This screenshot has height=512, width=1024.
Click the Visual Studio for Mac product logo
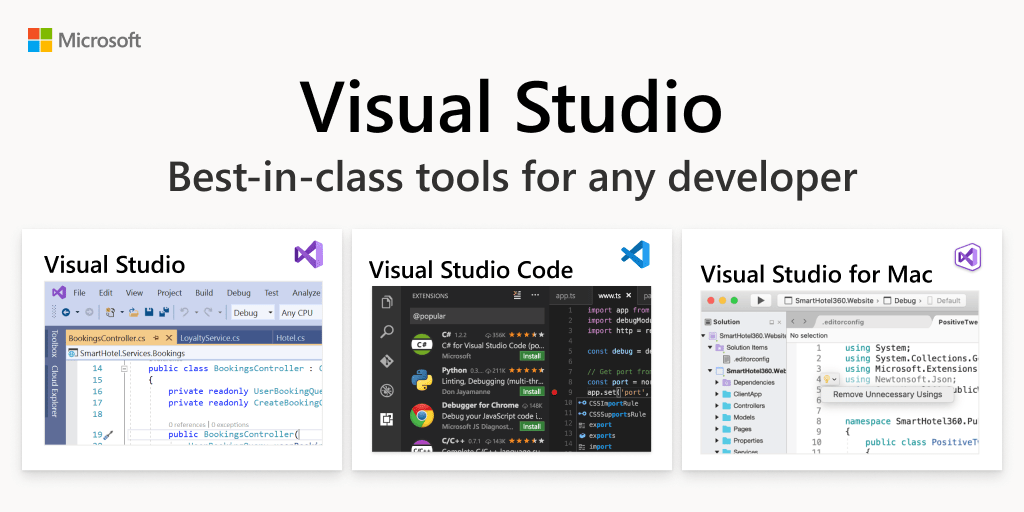point(968,257)
